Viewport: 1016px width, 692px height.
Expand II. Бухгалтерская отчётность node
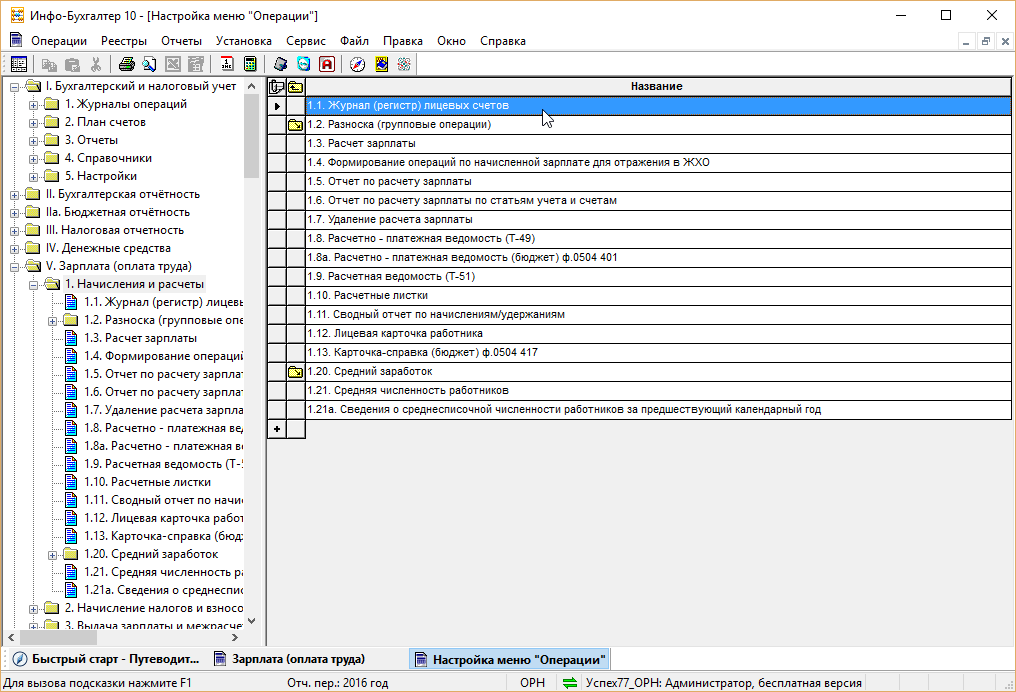pos(14,195)
